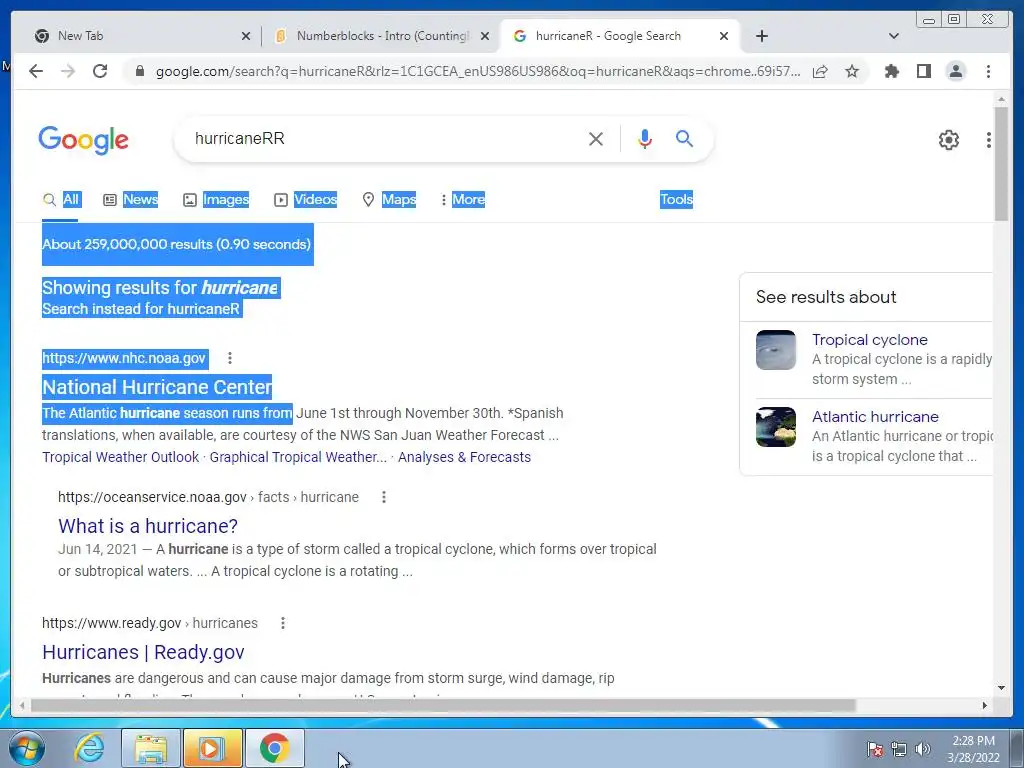The height and width of the screenshot is (768, 1024).
Task: Open Graphical Tropical Weather sitelink
Action: [x=298, y=457]
